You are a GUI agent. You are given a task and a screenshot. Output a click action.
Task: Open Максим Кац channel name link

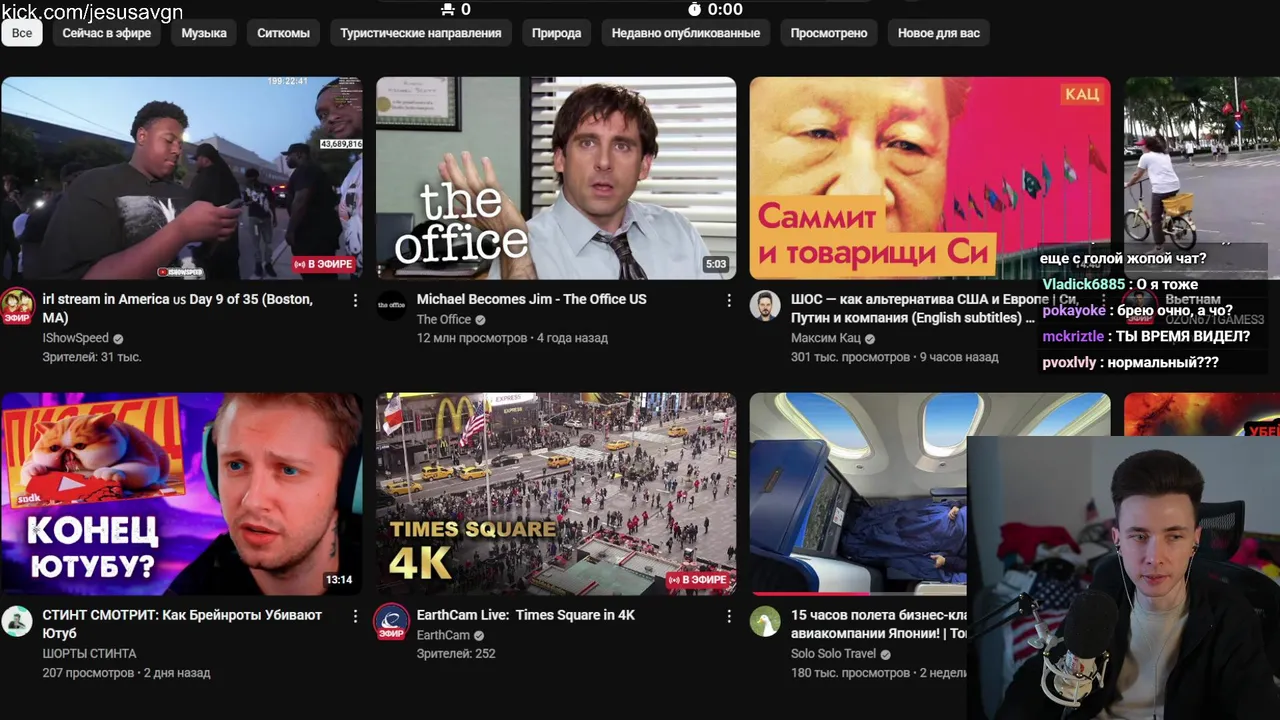tap(826, 339)
